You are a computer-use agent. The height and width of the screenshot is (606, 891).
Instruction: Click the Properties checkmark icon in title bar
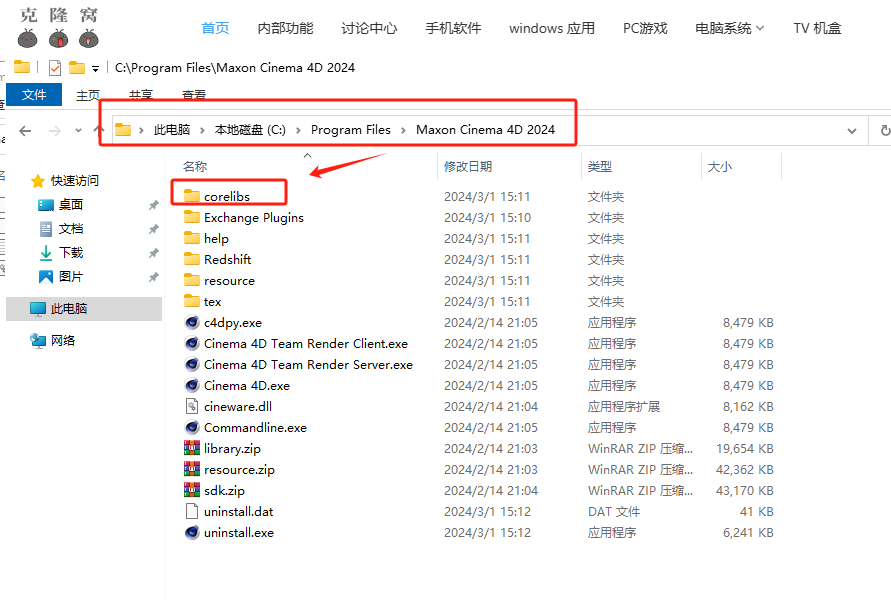tap(55, 68)
